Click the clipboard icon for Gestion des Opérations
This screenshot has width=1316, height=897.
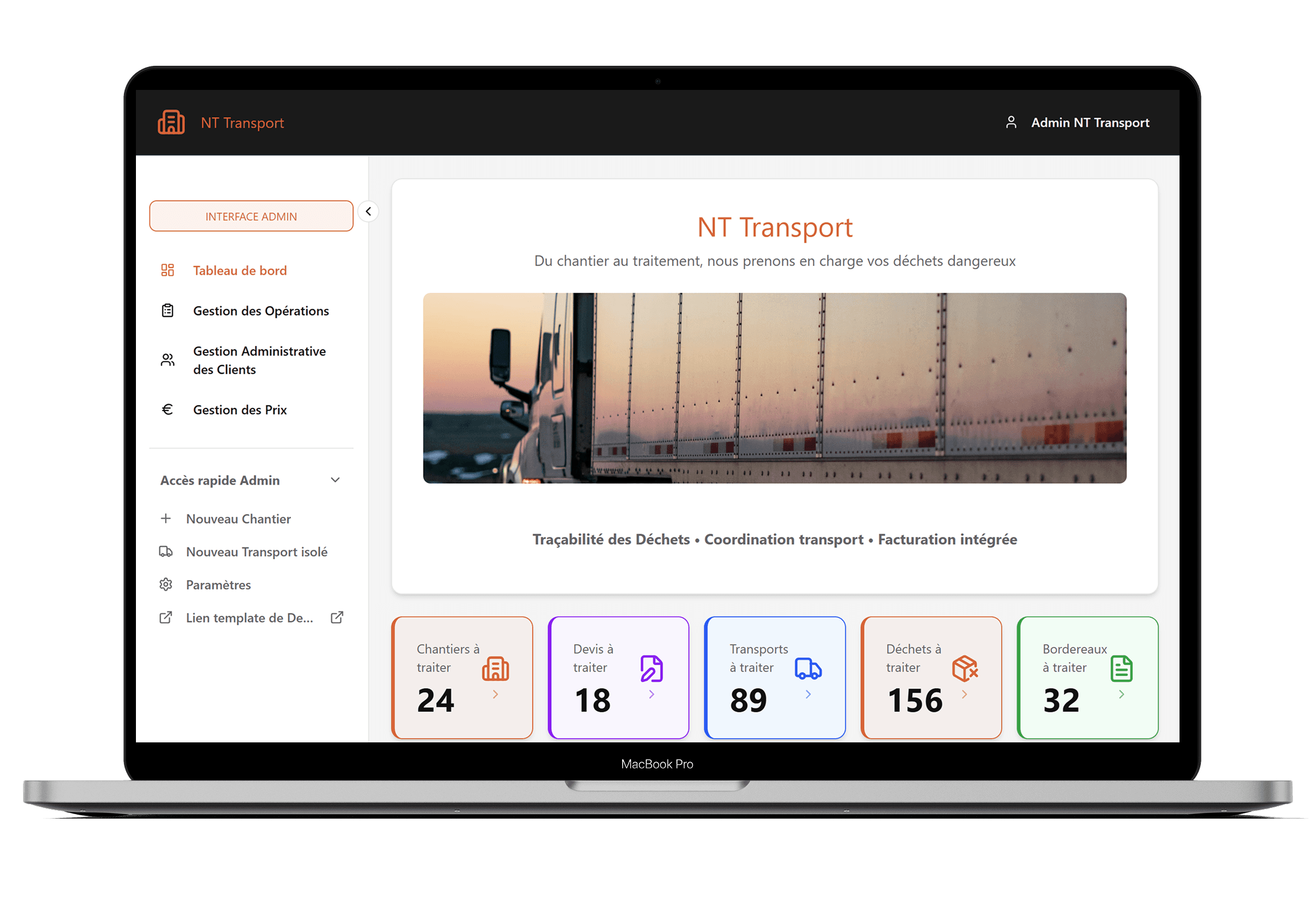[x=167, y=310]
